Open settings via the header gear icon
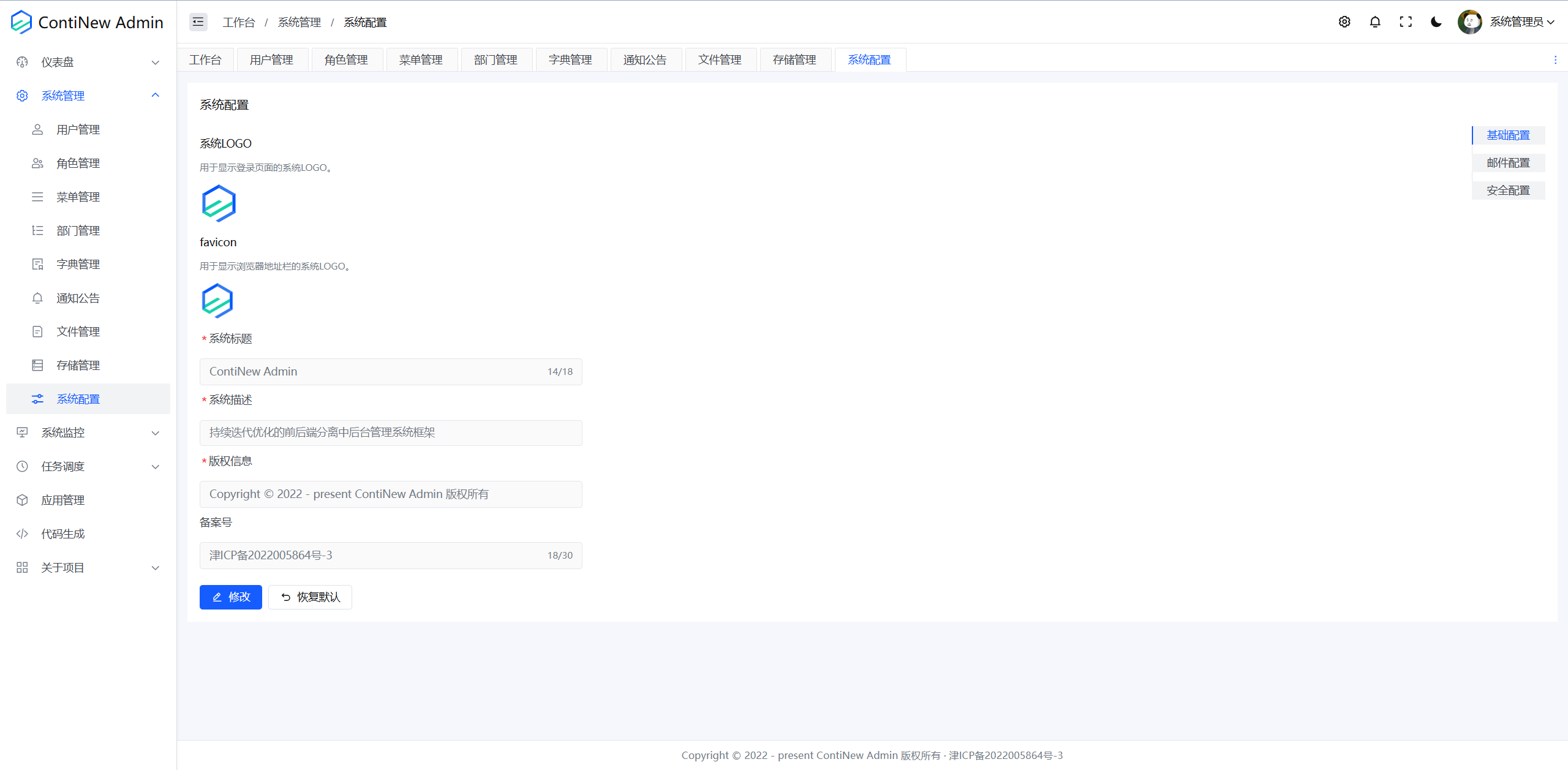Viewport: 1568px width, 770px height. [x=1344, y=22]
